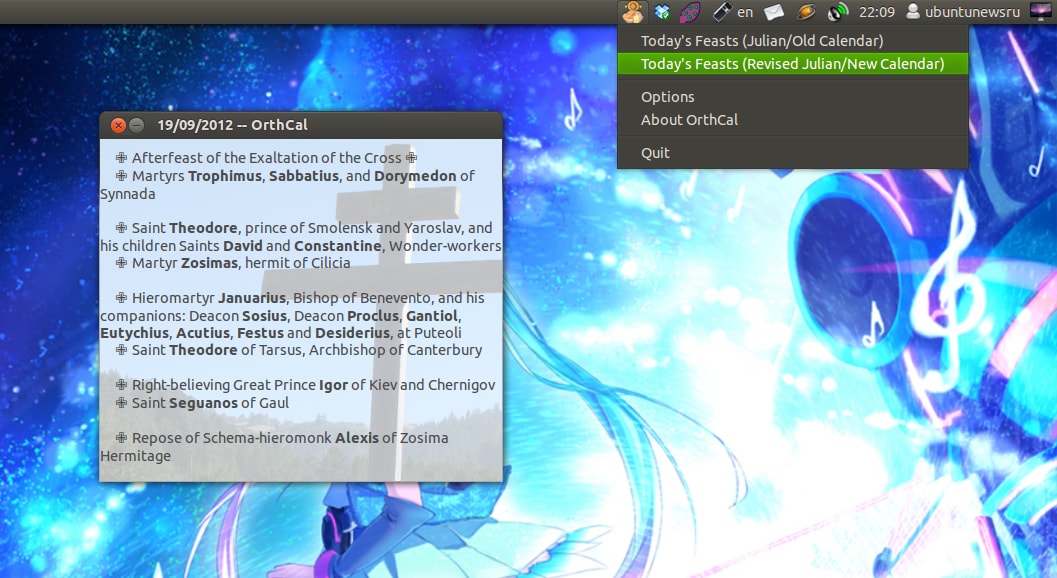Image resolution: width=1057 pixels, height=578 pixels.
Task: Quit OrthCal from the indicator menu
Action: (x=793, y=152)
